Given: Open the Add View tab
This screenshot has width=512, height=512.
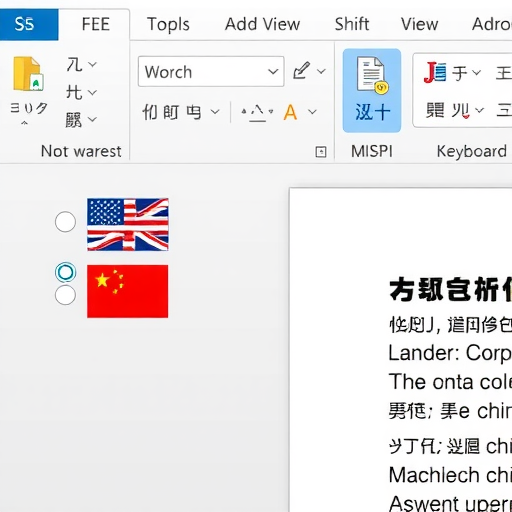Looking at the screenshot, I should 262,24.
